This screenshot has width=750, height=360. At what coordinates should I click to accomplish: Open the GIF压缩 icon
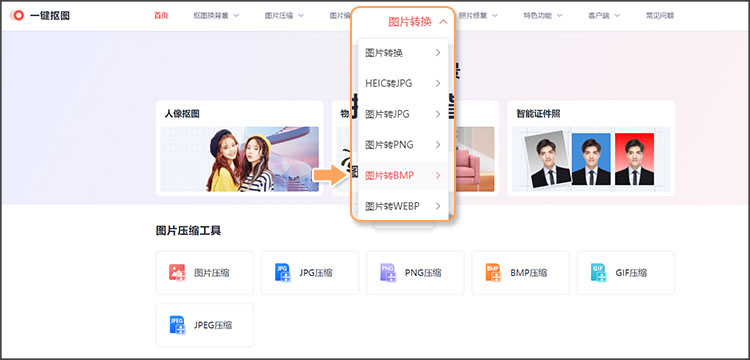(x=598, y=273)
